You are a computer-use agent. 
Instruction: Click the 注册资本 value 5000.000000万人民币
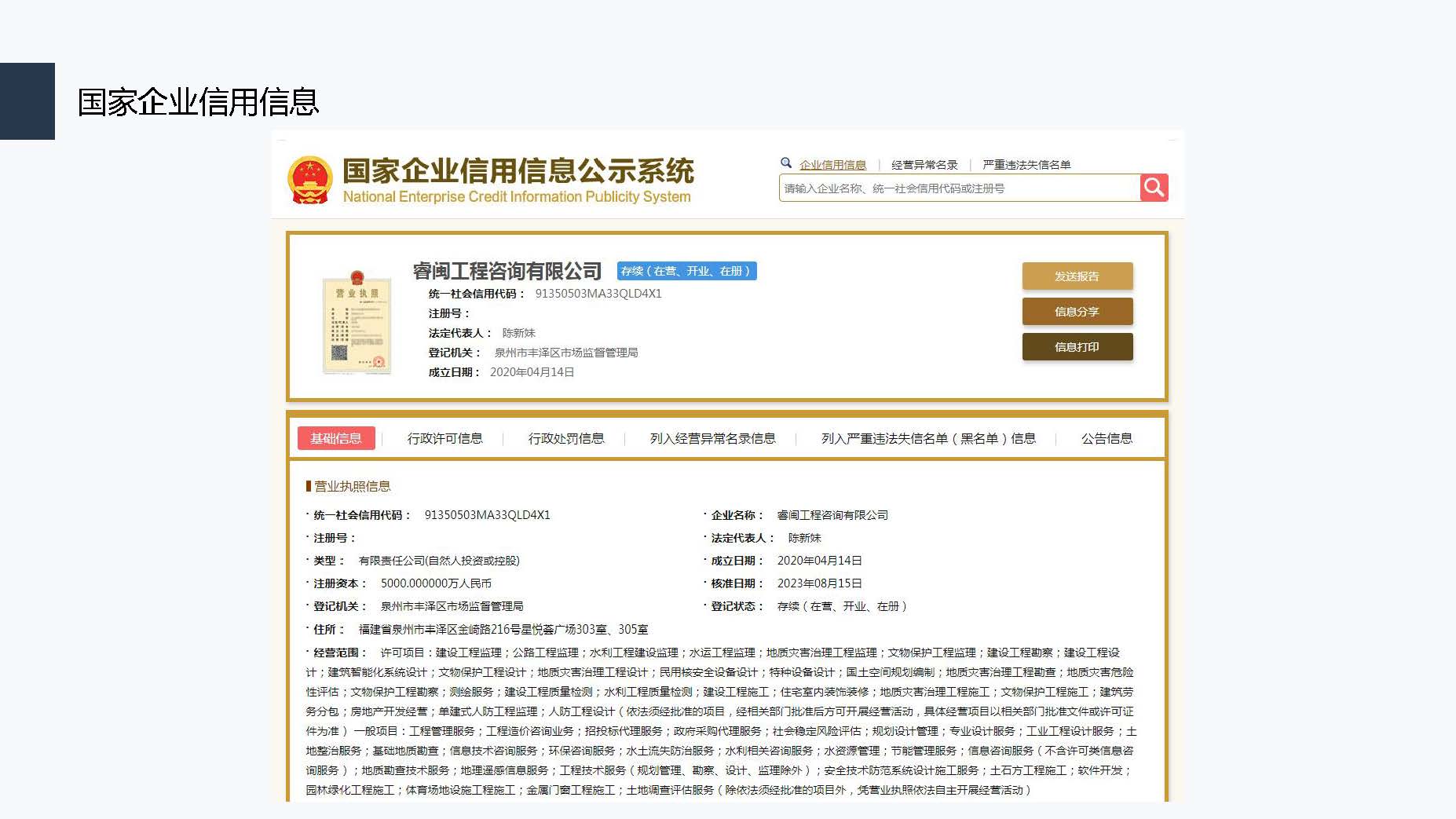point(436,583)
